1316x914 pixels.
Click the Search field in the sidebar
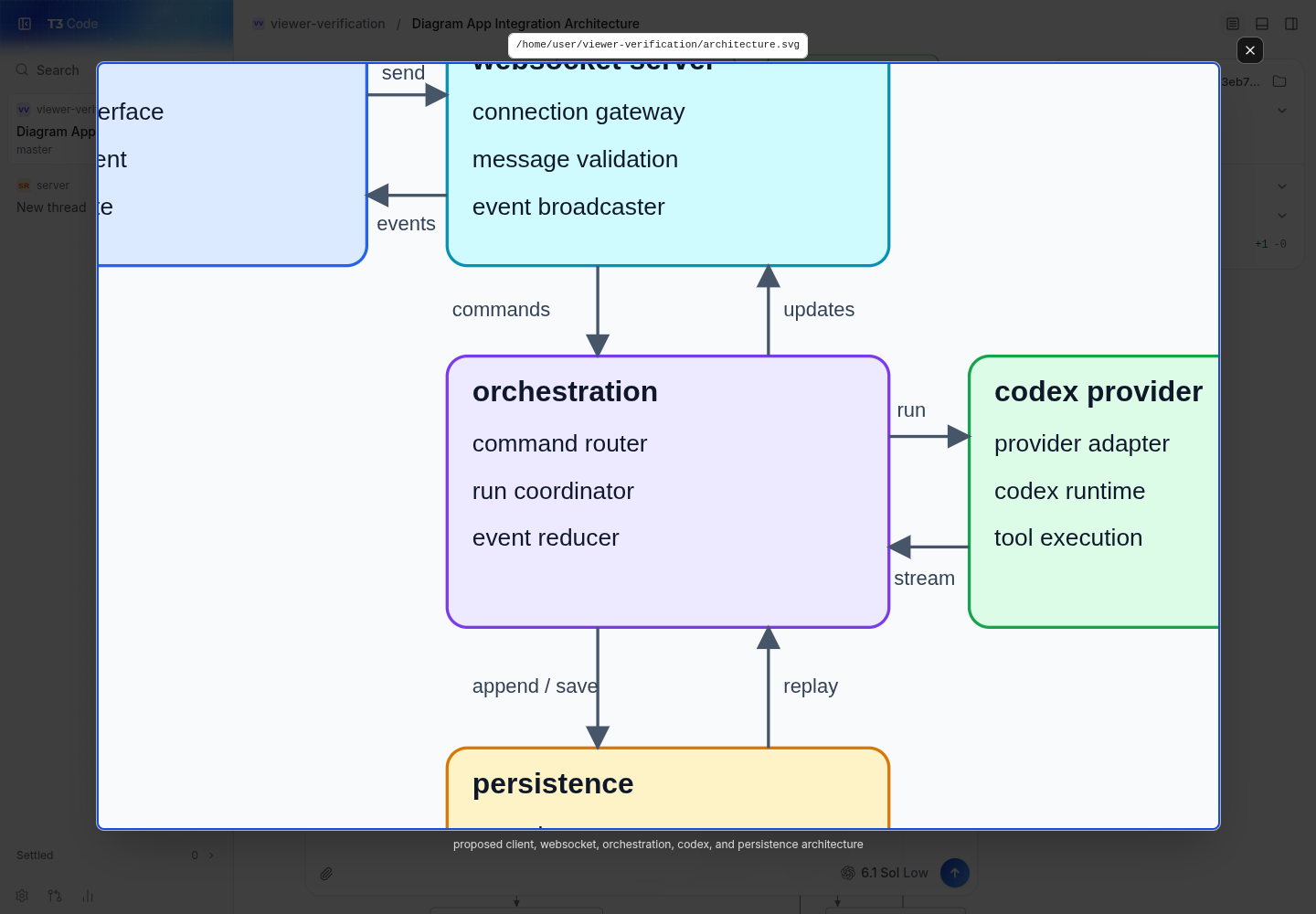[48, 70]
